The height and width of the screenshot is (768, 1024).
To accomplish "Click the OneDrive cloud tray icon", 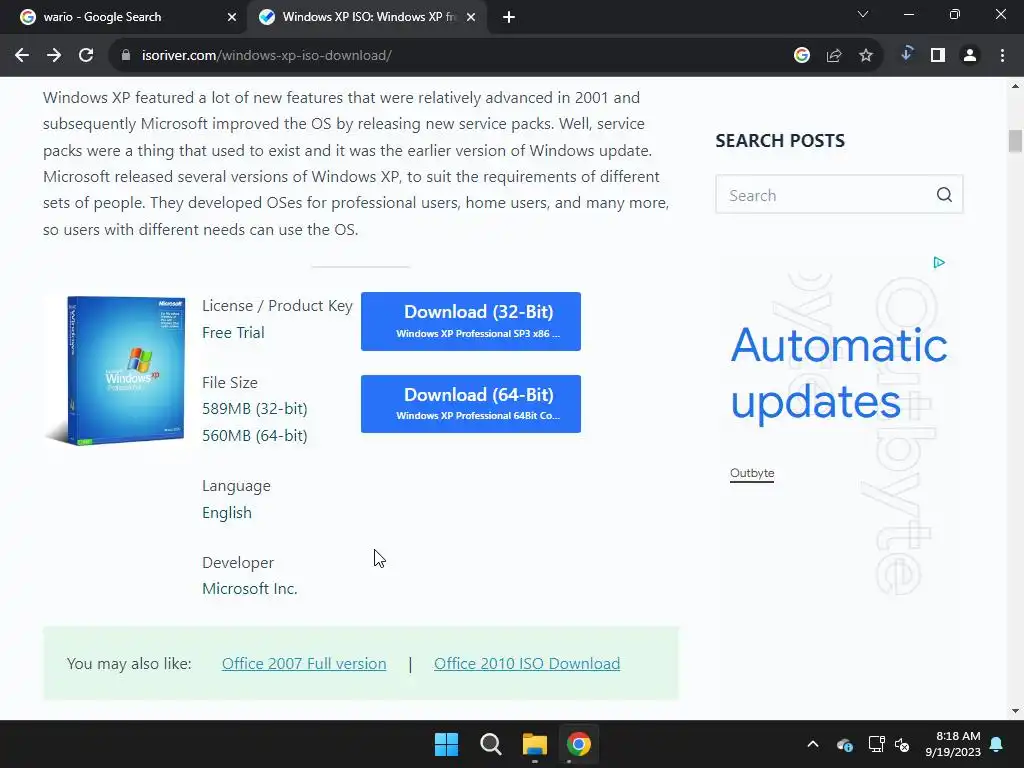I will point(844,744).
